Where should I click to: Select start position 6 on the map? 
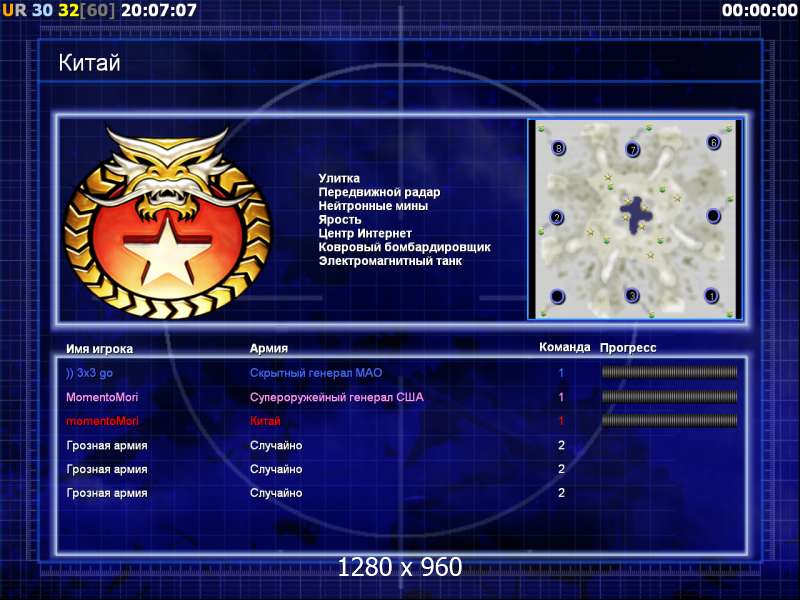(x=713, y=142)
